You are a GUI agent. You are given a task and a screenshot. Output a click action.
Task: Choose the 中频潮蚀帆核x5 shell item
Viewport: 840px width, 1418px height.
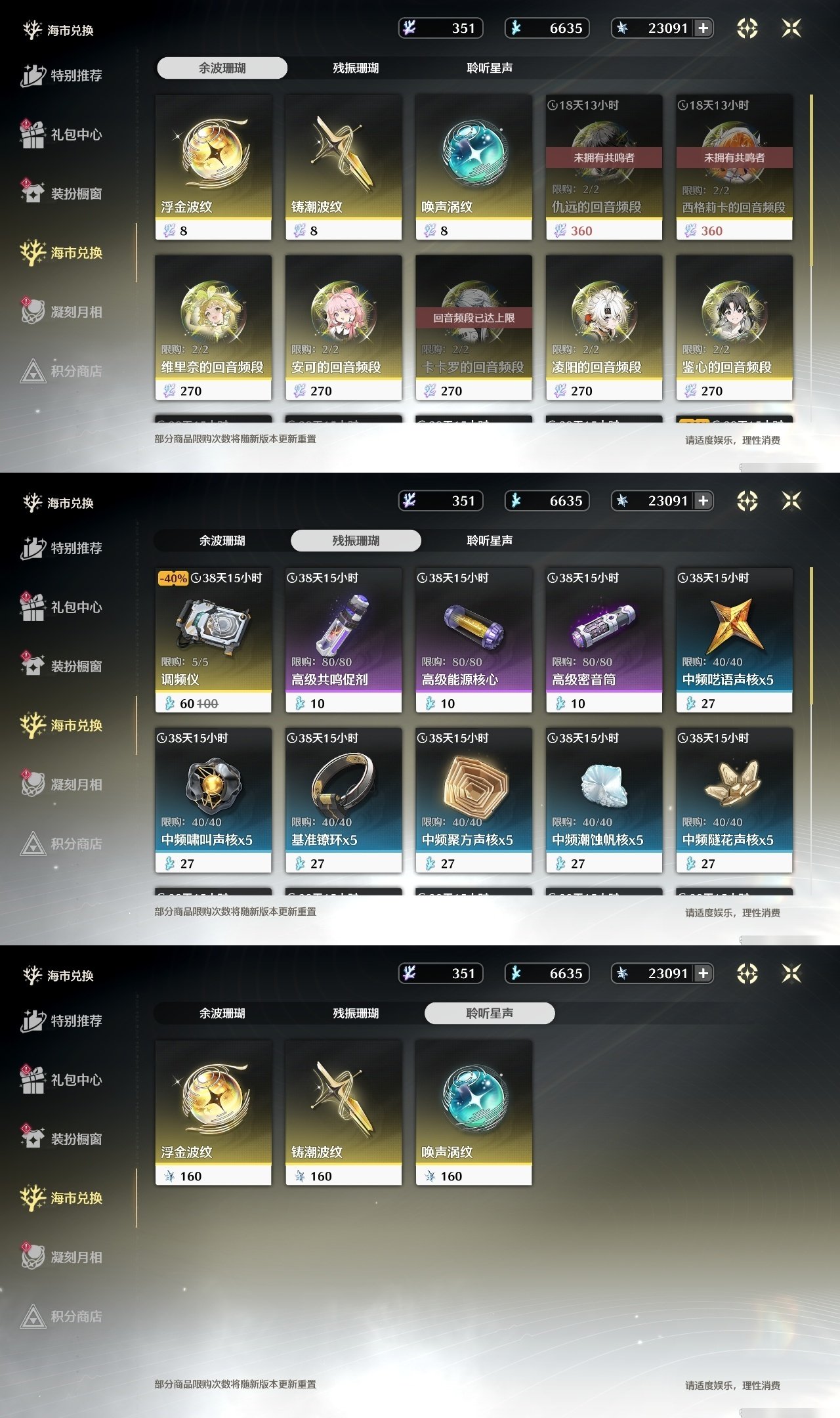(x=604, y=800)
